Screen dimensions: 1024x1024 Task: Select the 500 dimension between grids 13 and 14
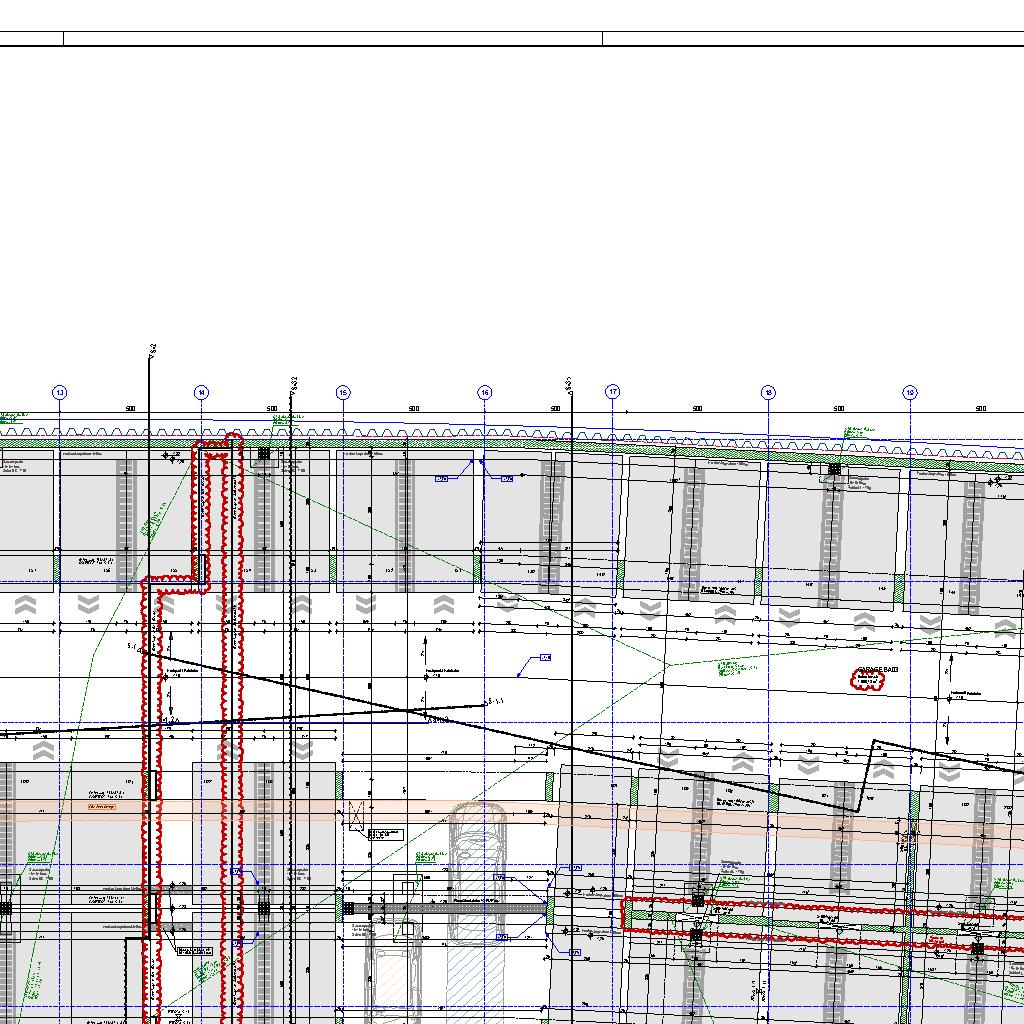(x=130, y=408)
